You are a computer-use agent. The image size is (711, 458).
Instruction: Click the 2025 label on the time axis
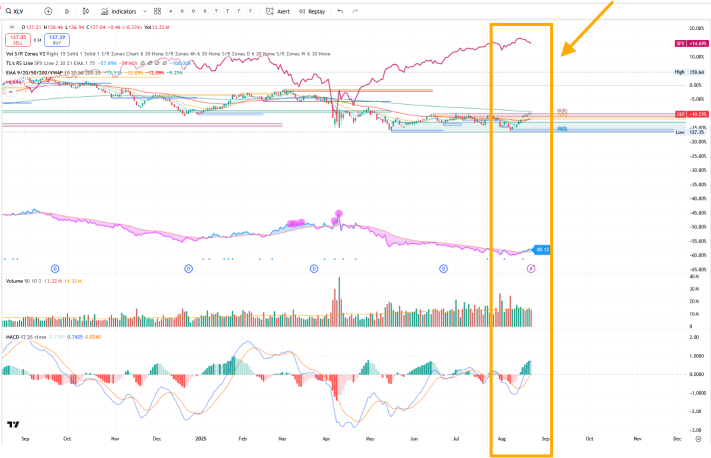(x=201, y=439)
